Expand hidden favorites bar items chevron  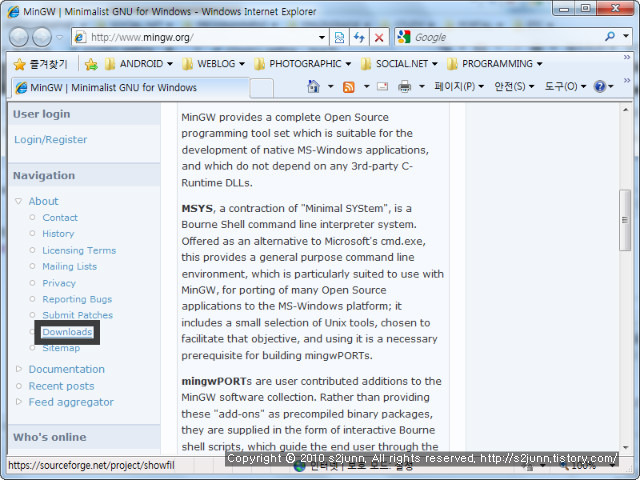(x=627, y=58)
